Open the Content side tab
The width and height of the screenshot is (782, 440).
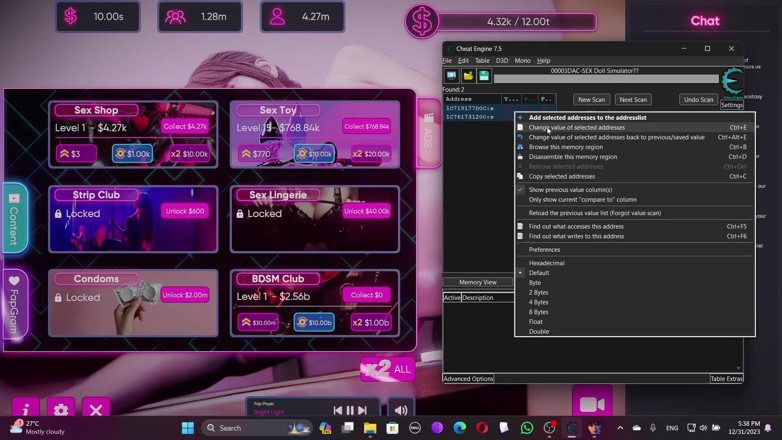(x=15, y=219)
